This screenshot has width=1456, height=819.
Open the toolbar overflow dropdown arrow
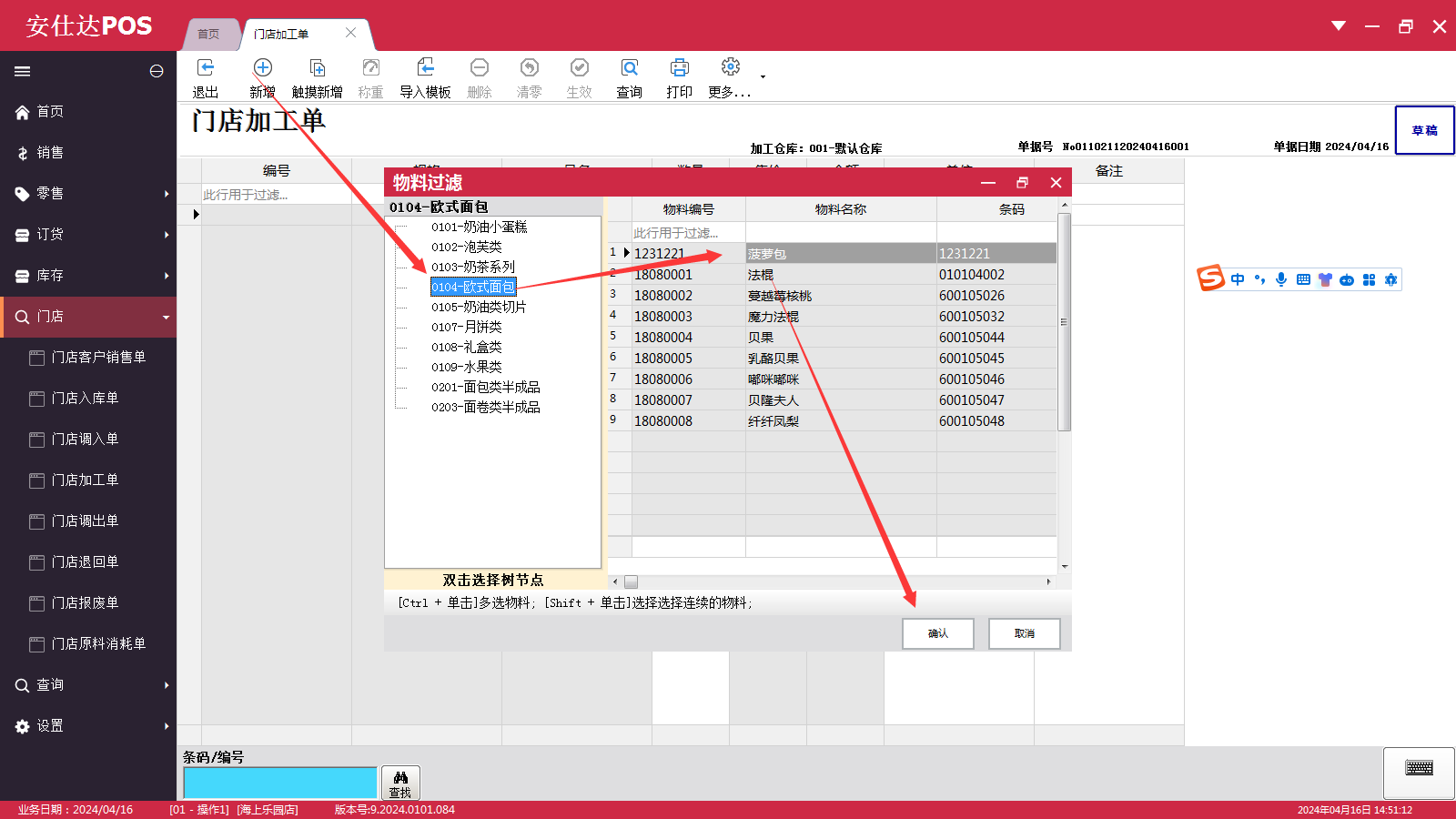763,76
